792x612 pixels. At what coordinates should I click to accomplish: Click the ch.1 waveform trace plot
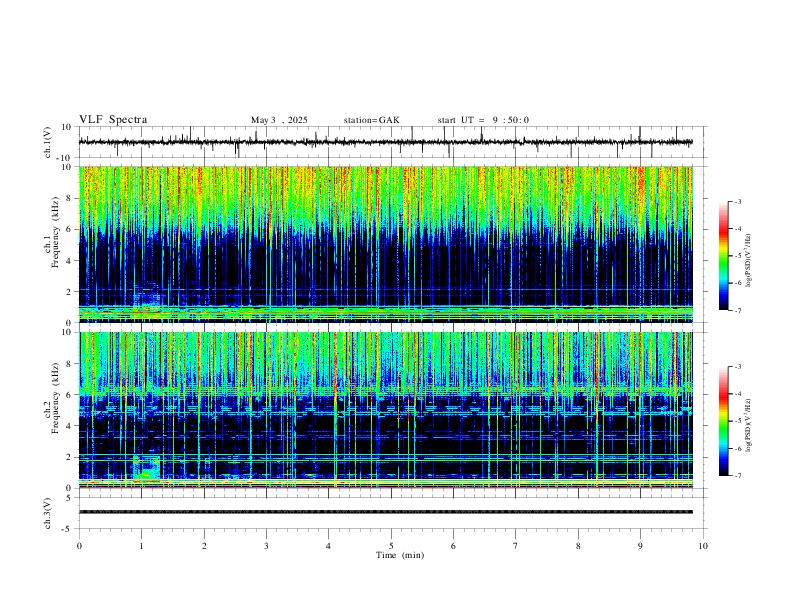[386, 142]
